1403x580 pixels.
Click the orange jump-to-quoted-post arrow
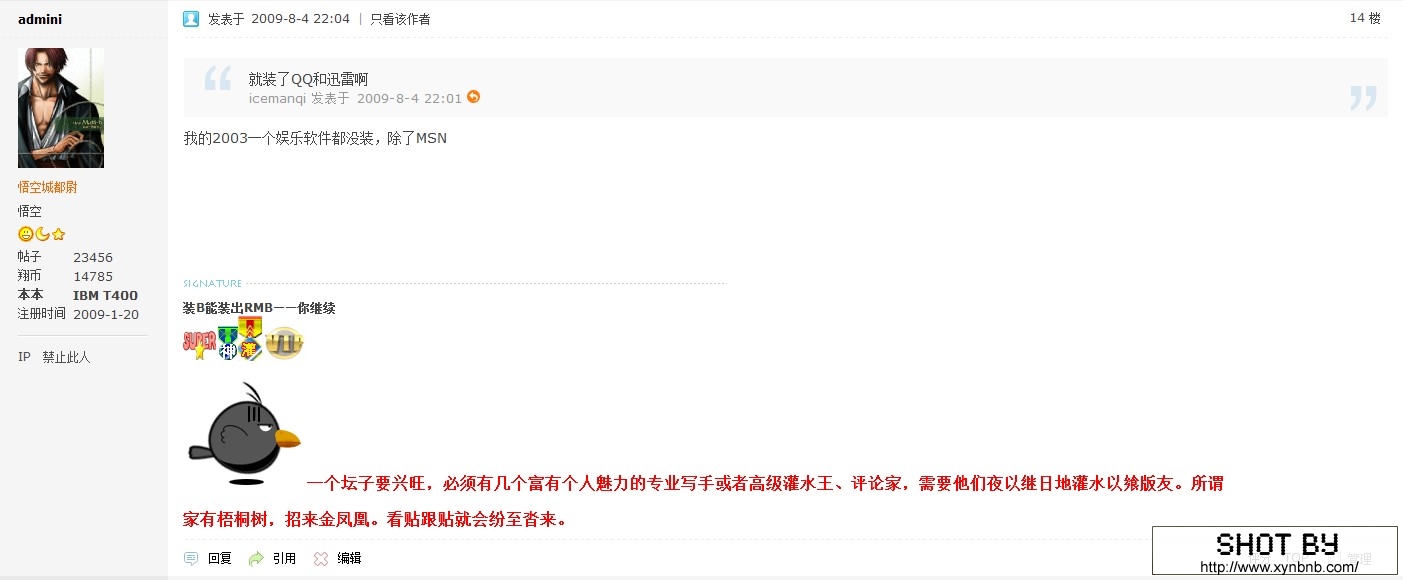point(474,97)
